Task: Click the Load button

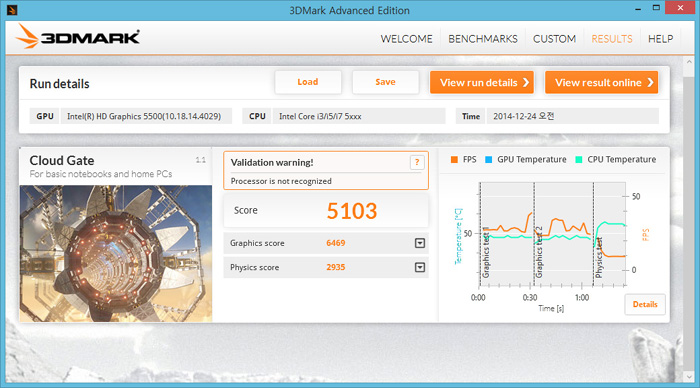Action: (x=308, y=82)
